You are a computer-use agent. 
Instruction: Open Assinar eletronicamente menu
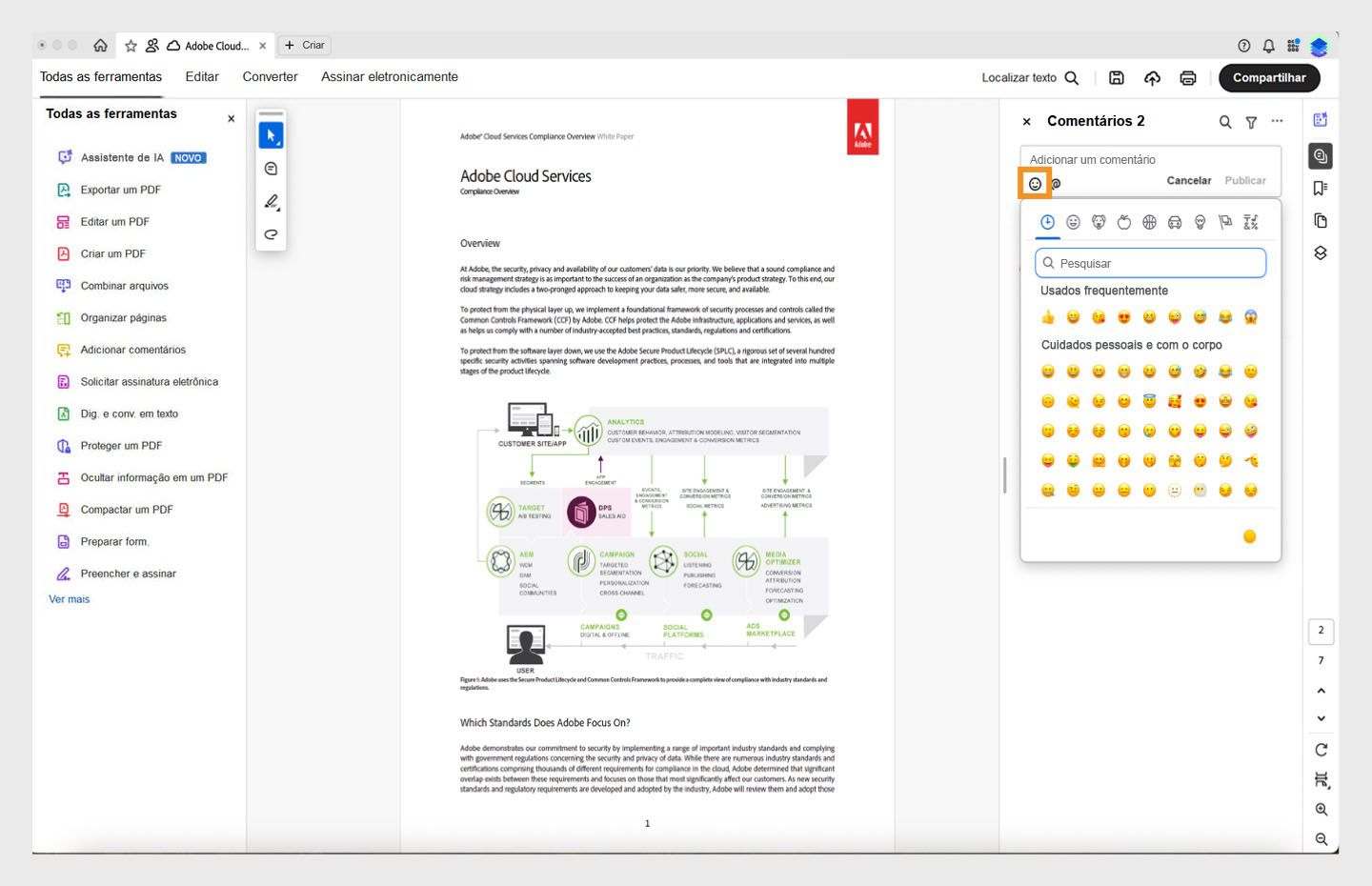click(390, 77)
